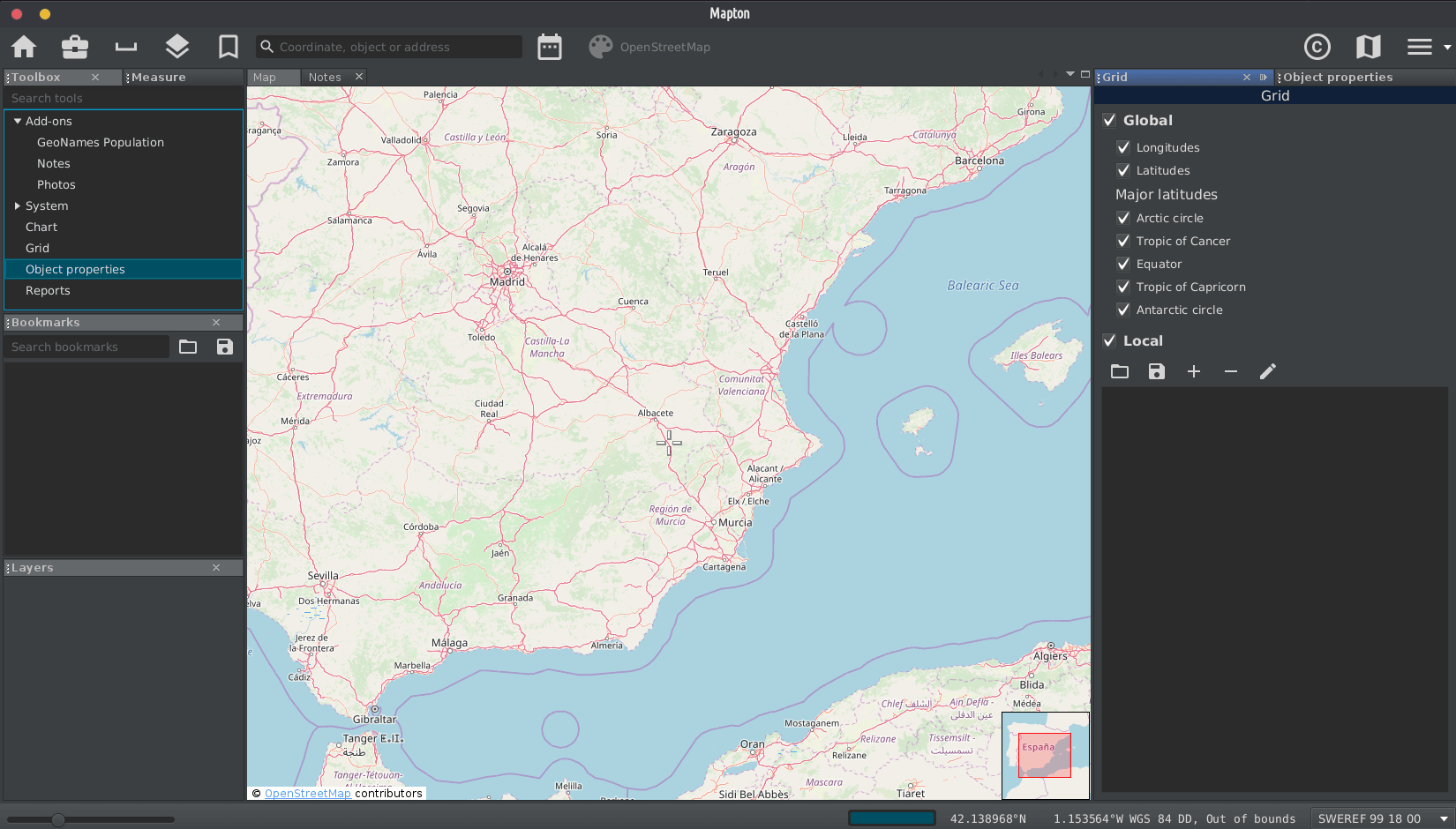Disable the Arctic circle checkbox
1456x829 pixels.
[1123, 218]
